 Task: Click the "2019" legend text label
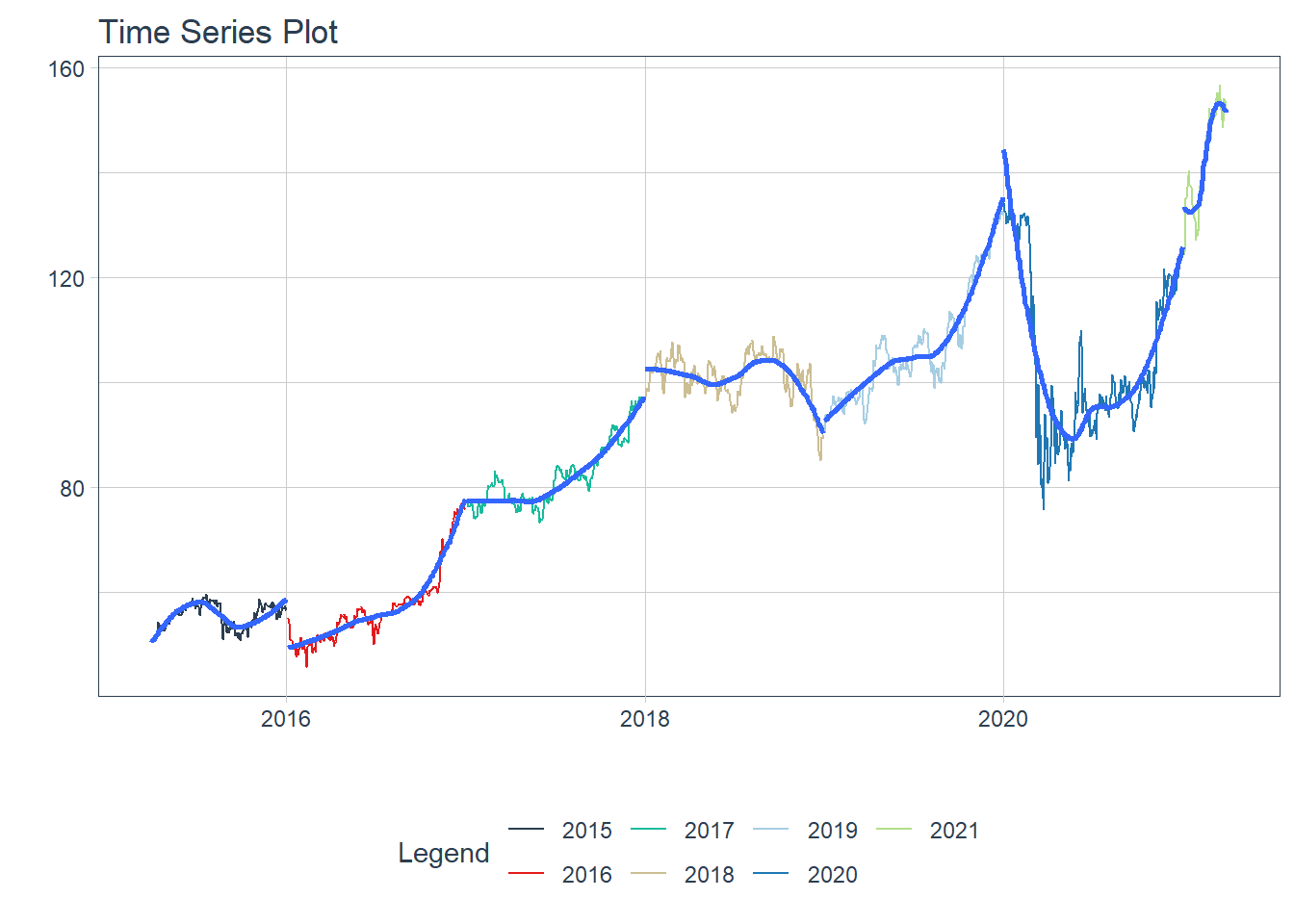(x=832, y=831)
